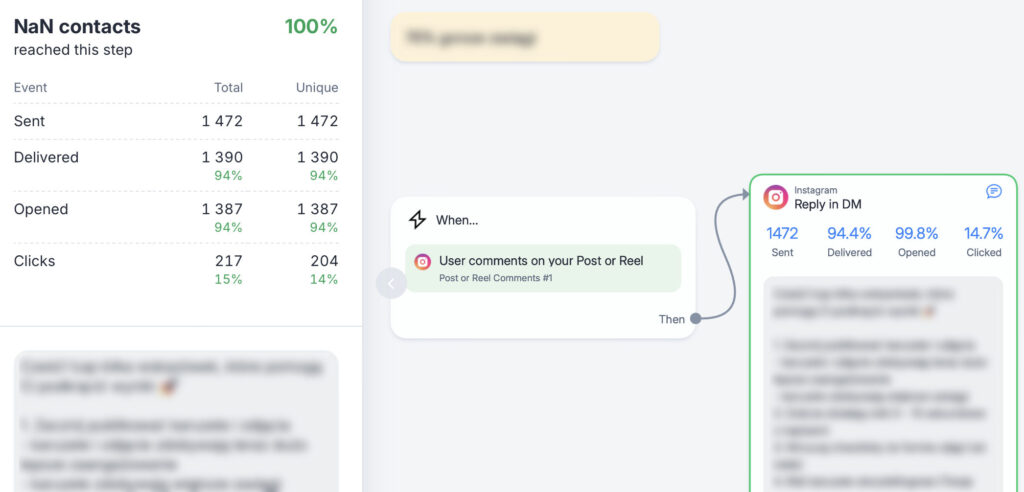The height and width of the screenshot is (492, 1024).
Task: Click the 94.4% Delivered stat in the node
Action: click(849, 241)
